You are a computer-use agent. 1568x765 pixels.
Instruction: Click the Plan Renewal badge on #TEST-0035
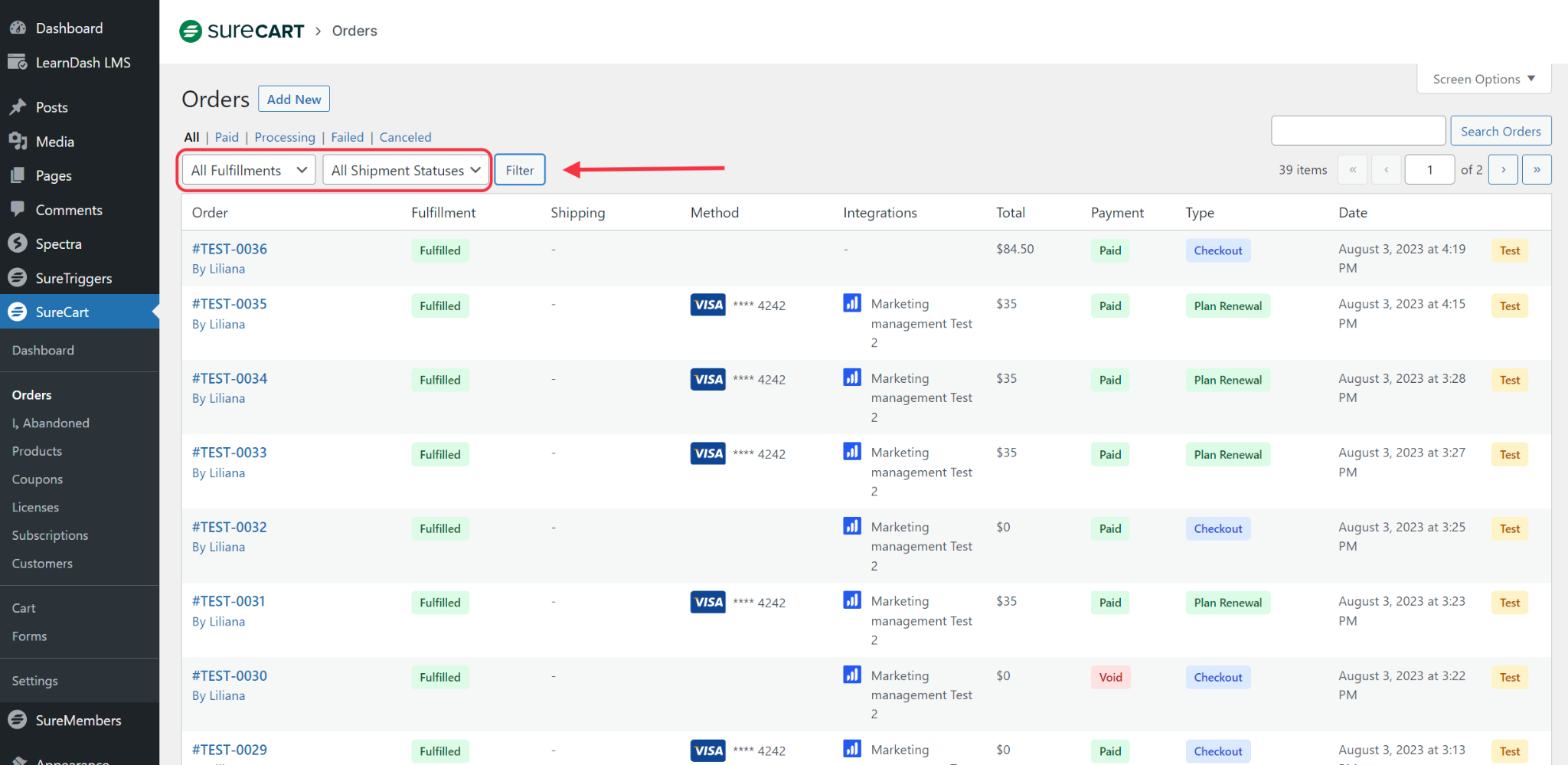coord(1227,306)
